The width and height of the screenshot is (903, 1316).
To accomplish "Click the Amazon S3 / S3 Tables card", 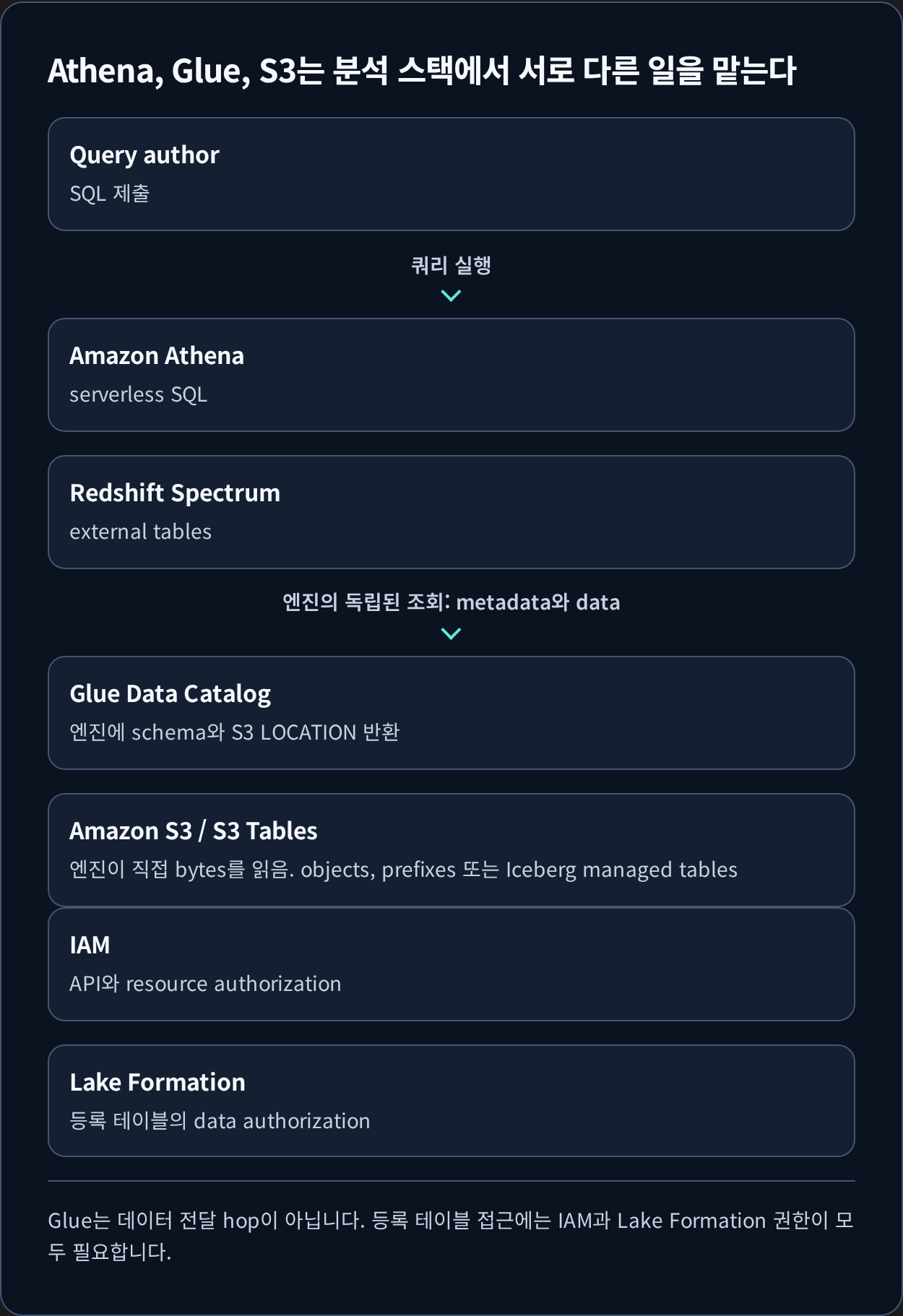I will point(451,850).
